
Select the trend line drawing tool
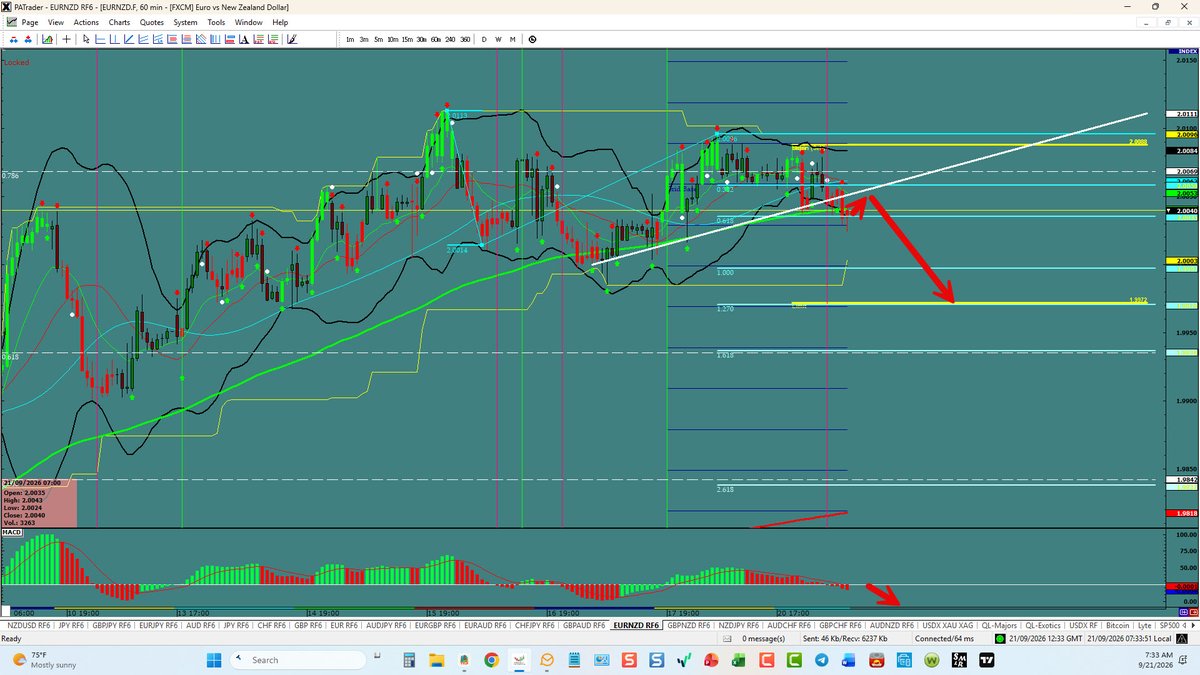[129, 39]
